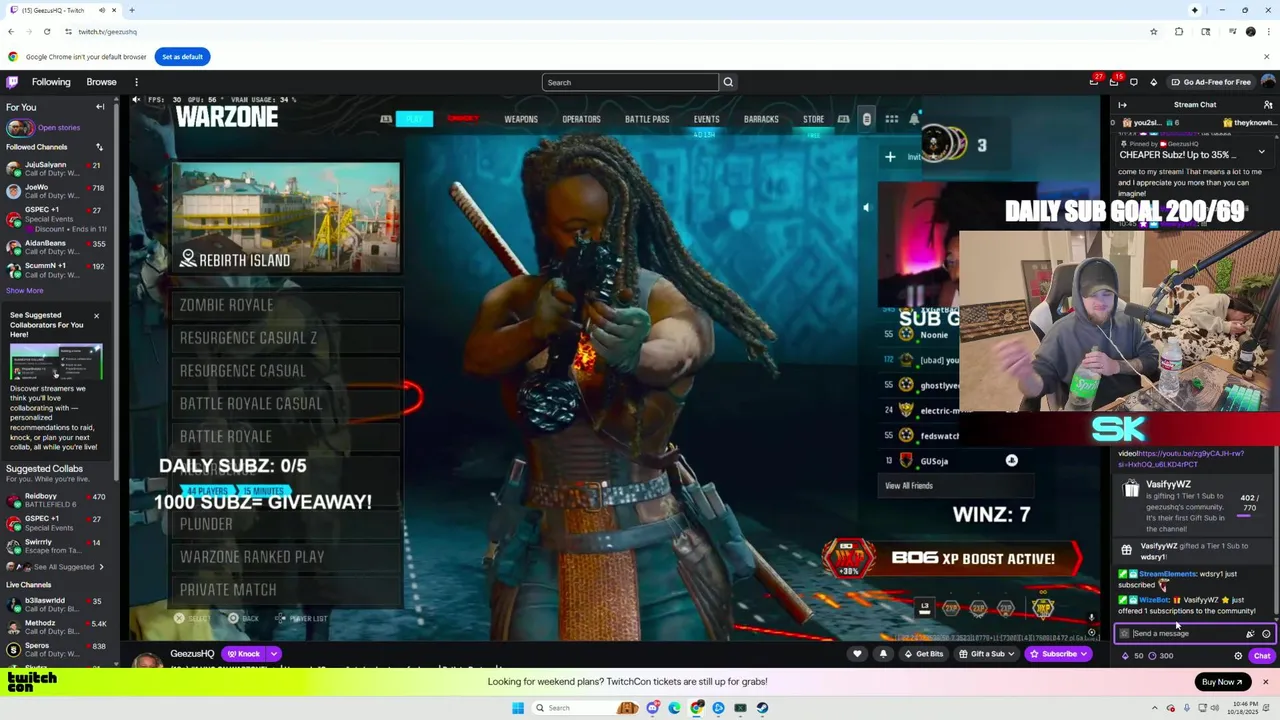
Task: Click the Get Bits button under the stream
Action: tap(923, 654)
